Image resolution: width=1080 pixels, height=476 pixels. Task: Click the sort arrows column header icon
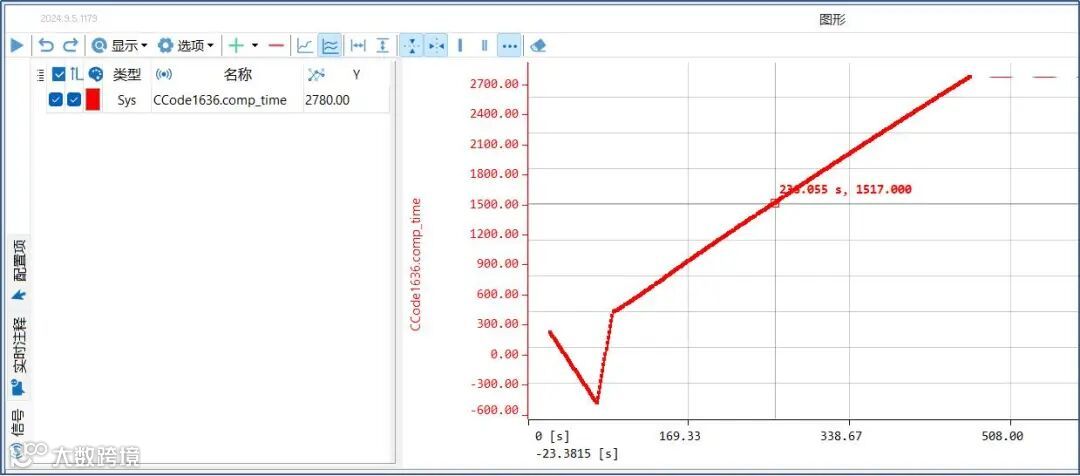coord(76,74)
